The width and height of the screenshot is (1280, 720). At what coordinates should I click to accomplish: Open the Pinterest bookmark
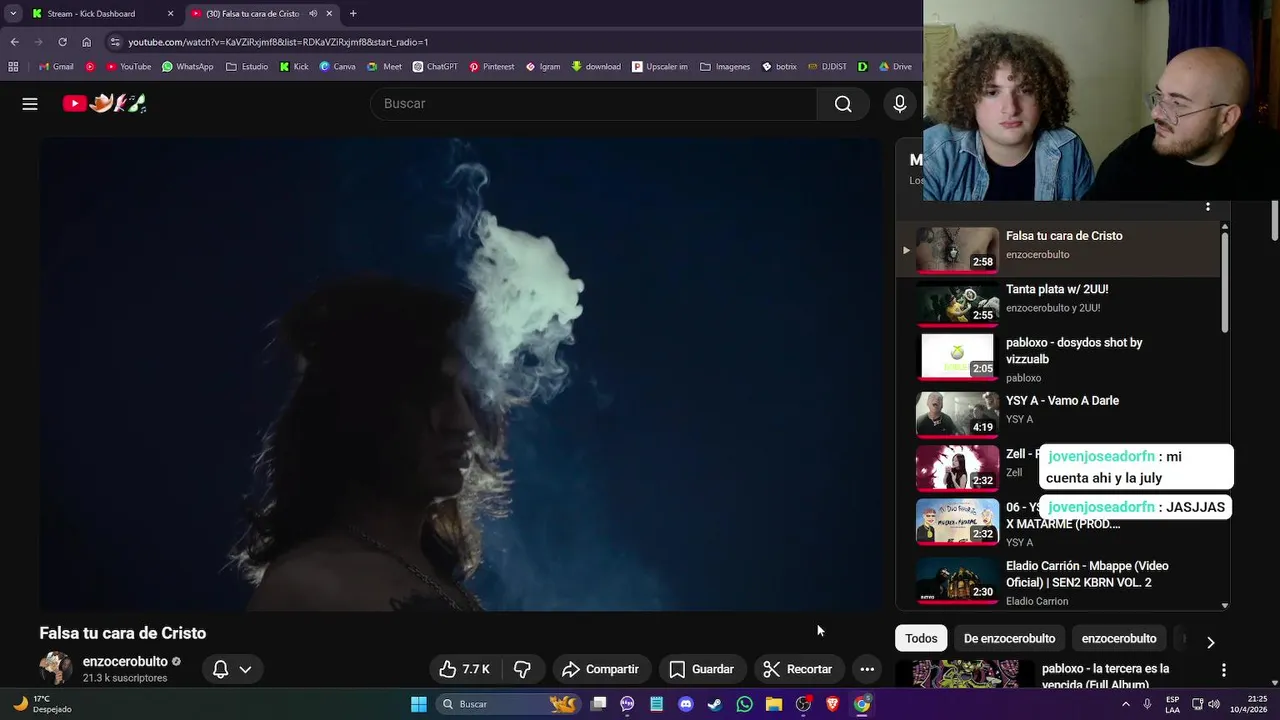491,67
